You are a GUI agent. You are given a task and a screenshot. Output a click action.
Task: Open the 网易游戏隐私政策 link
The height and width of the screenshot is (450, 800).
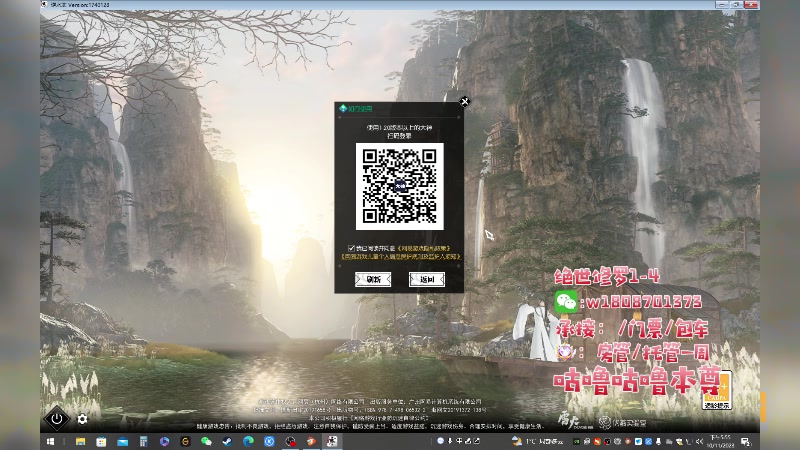[423, 248]
